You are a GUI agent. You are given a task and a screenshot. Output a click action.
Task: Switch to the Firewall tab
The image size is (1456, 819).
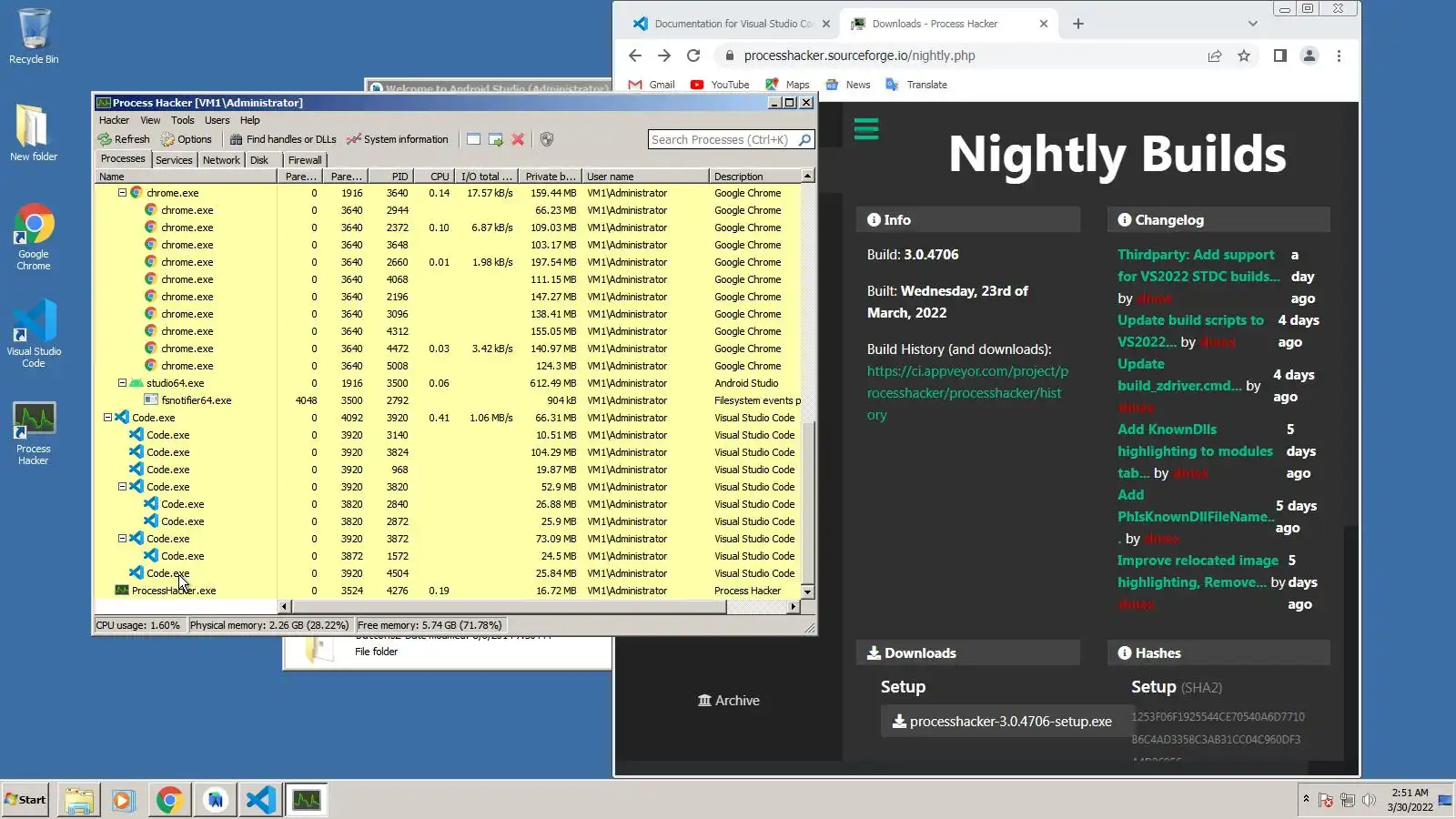click(305, 160)
